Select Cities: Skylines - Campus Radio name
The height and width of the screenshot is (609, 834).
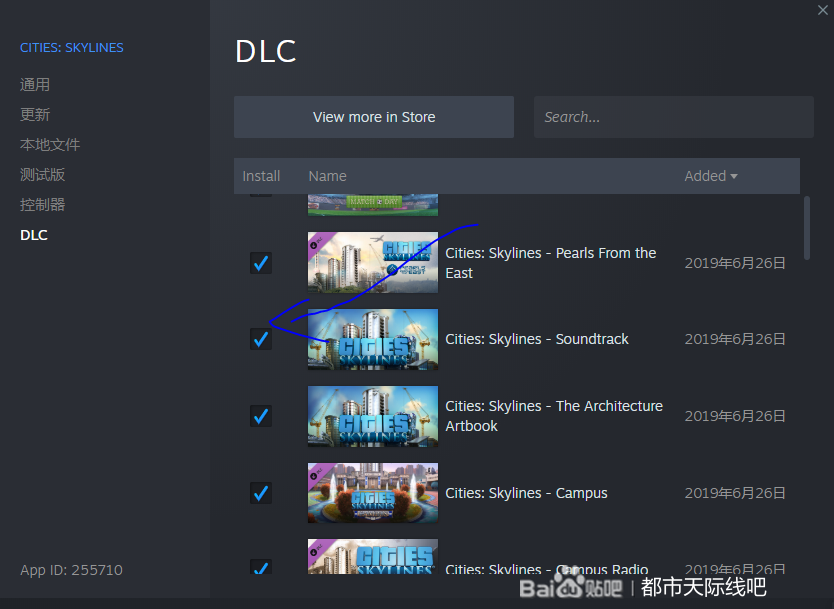[547, 569]
